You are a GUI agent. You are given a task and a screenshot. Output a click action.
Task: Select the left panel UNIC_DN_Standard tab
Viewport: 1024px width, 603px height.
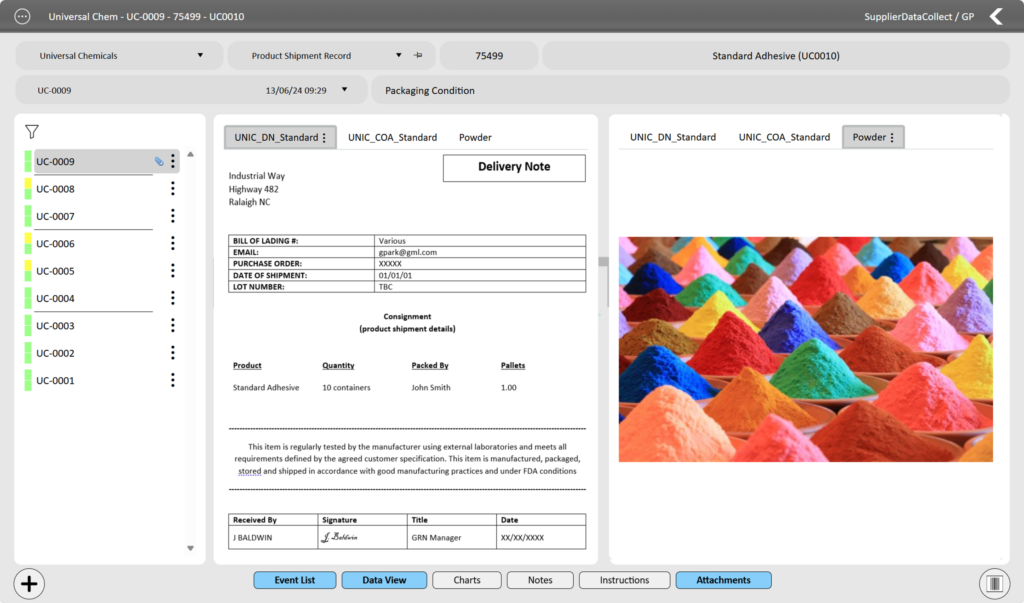tap(280, 137)
